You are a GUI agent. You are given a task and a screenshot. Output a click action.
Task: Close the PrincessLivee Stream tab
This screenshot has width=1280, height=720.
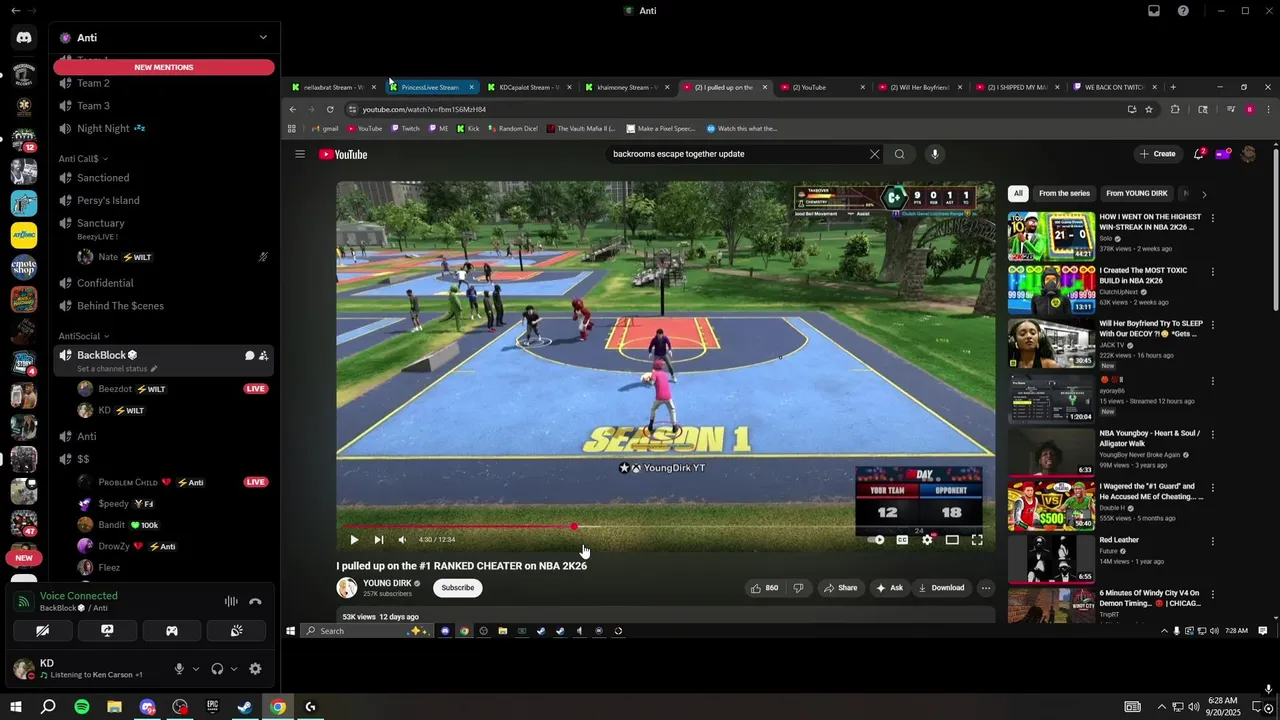click(471, 87)
